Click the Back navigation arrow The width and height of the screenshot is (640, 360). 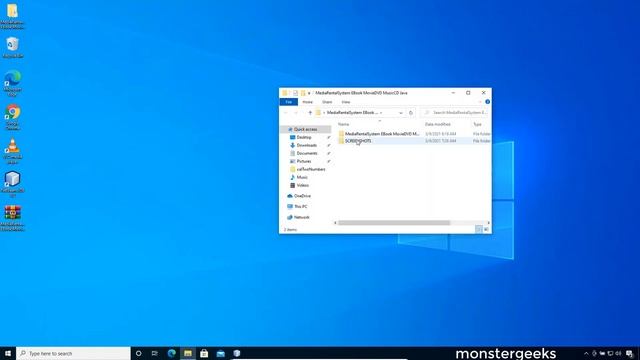tap(286, 113)
